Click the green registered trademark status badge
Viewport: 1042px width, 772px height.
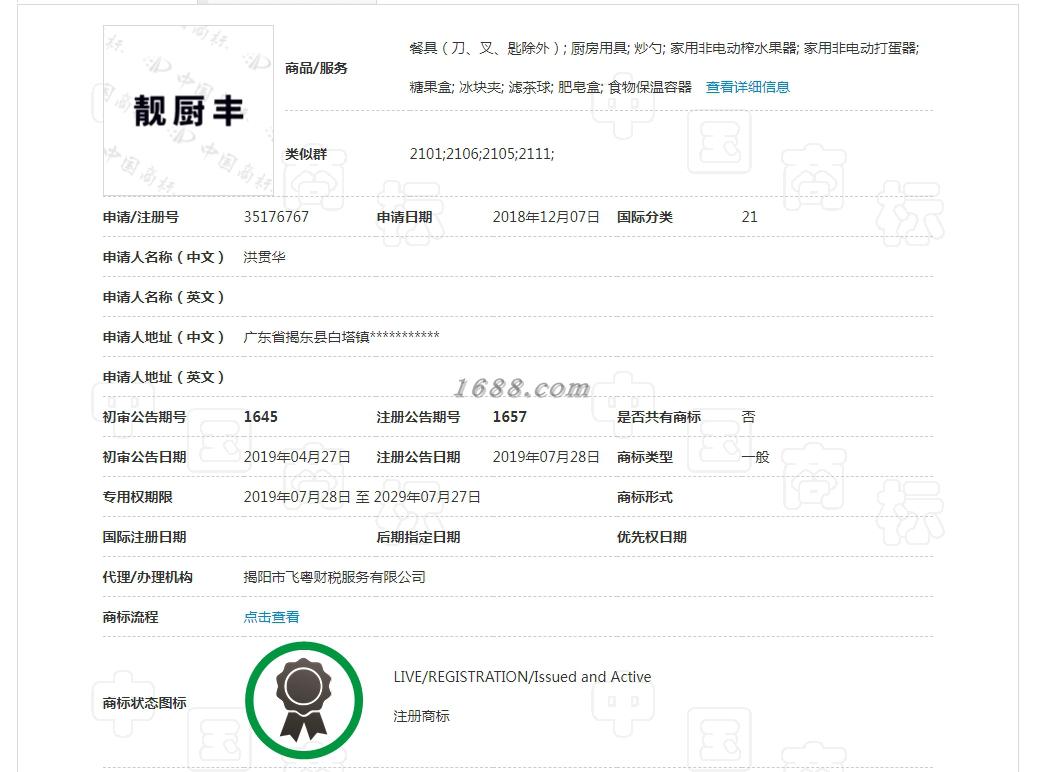point(304,700)
